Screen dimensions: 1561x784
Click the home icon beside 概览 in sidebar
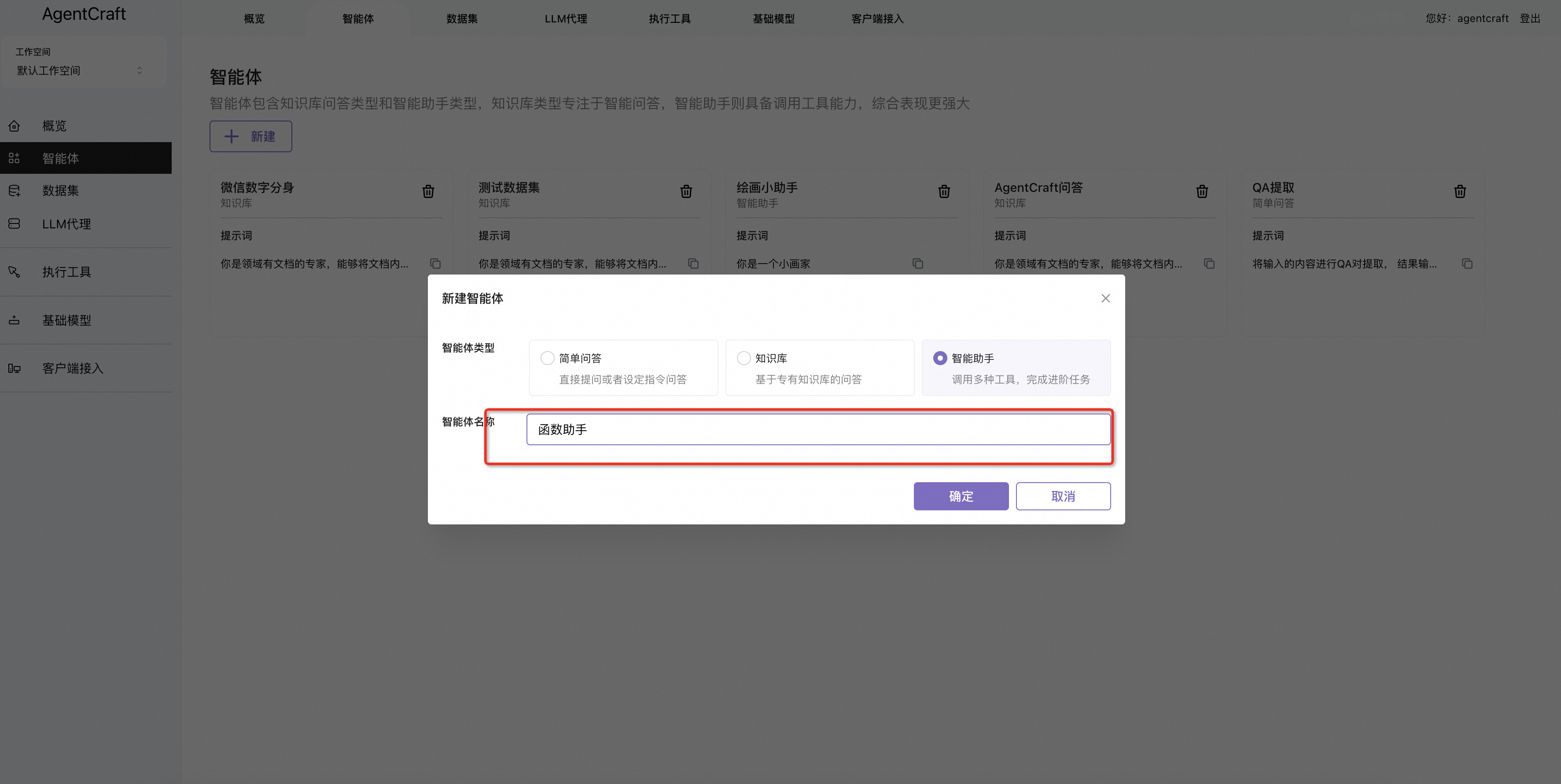pos(14,126)
